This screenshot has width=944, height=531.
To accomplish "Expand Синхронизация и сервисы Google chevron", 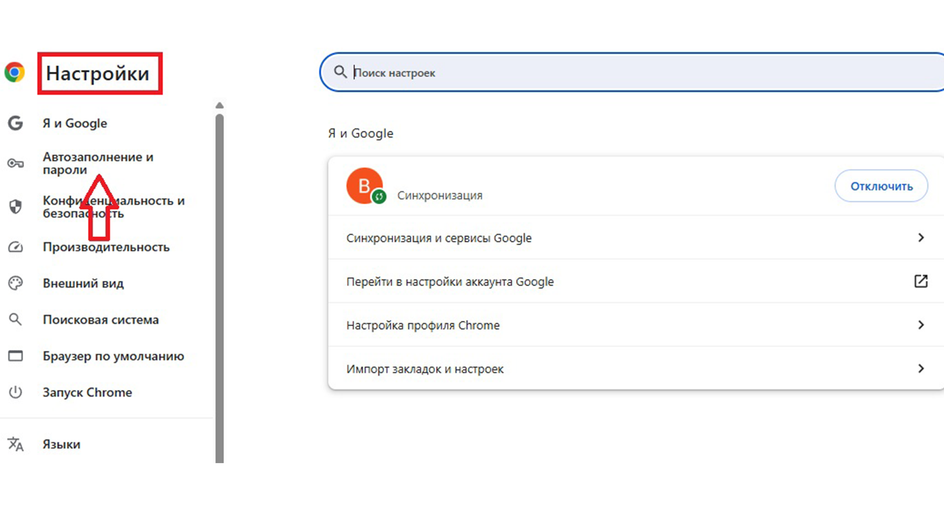I will click(x=921, y=238).
